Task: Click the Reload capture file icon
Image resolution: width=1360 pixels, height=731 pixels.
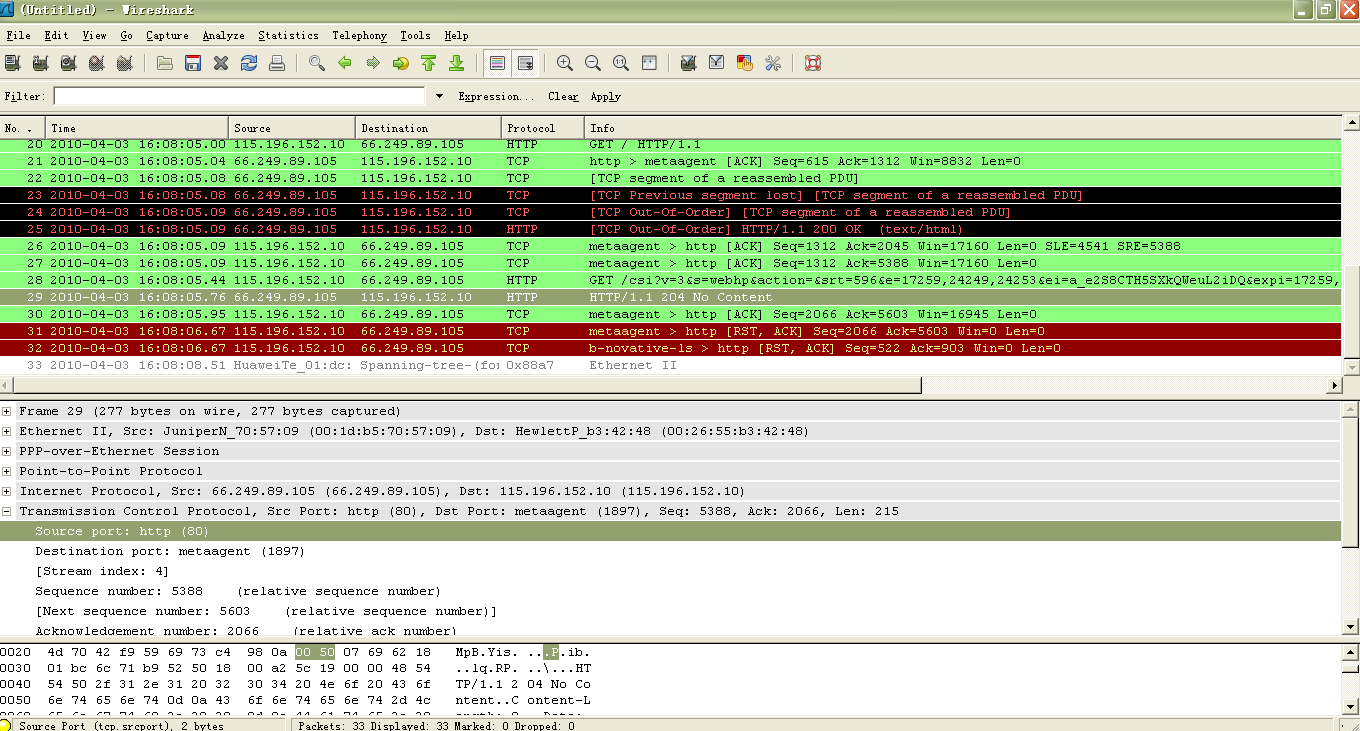Action: point(249,63)
